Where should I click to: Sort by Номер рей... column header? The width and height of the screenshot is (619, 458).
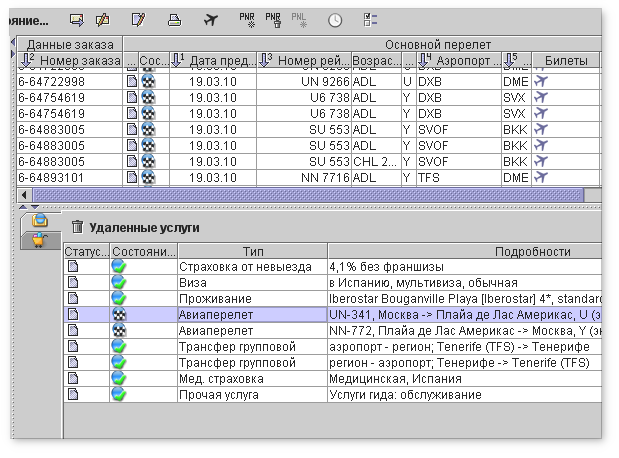[x=304, y=60]
